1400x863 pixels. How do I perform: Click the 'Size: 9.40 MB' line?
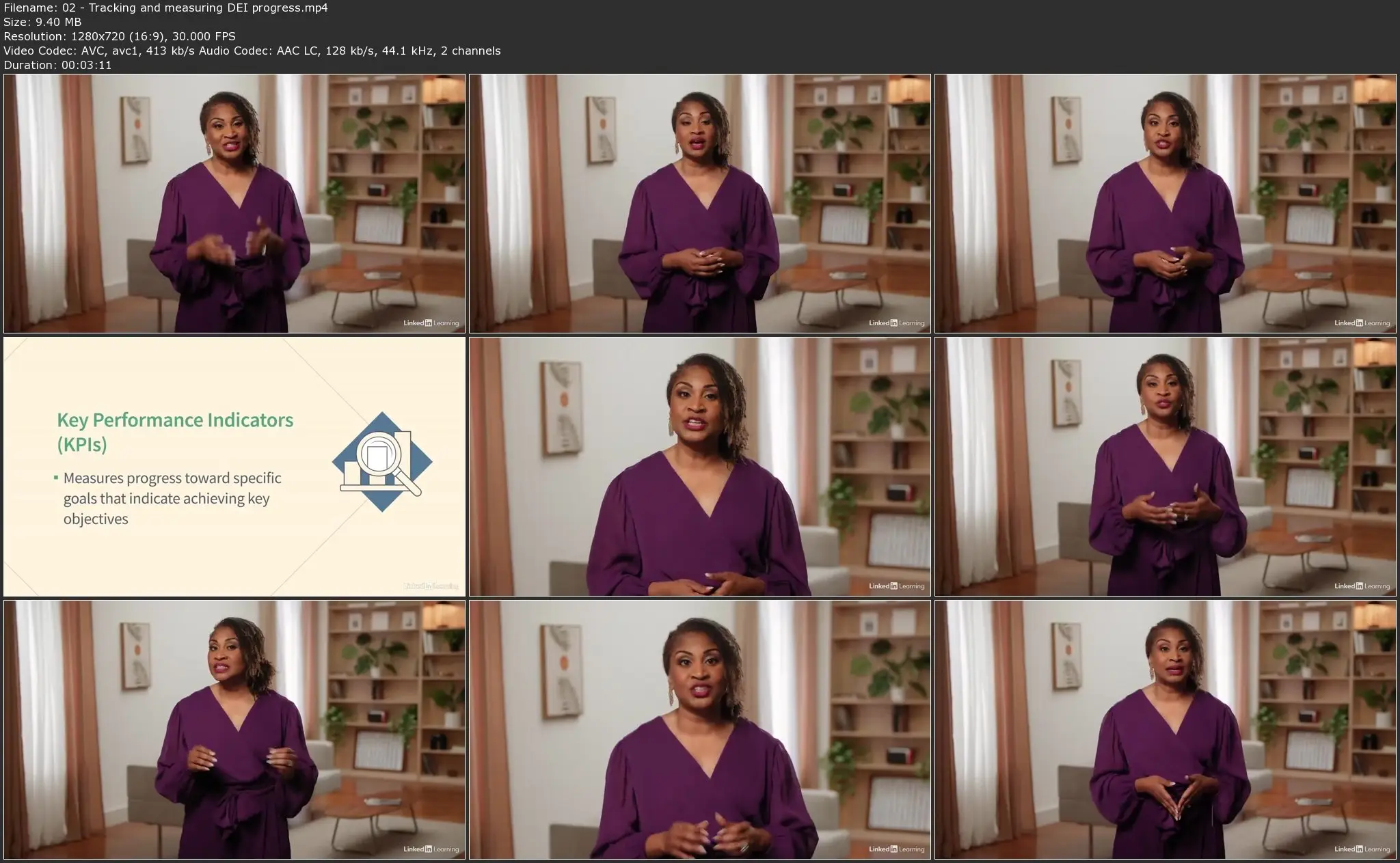42,22
